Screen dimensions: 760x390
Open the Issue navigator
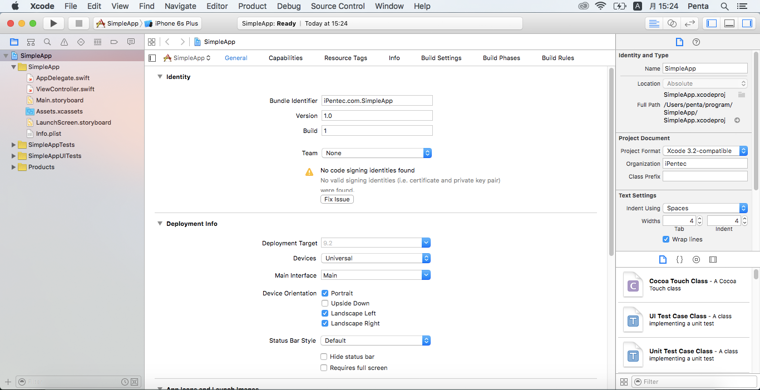pos(64,42)
